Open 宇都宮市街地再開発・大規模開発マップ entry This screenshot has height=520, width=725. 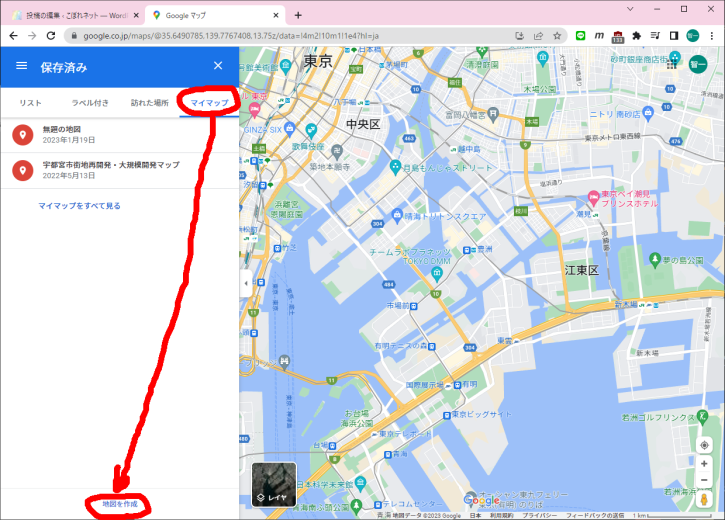point(120,170)
